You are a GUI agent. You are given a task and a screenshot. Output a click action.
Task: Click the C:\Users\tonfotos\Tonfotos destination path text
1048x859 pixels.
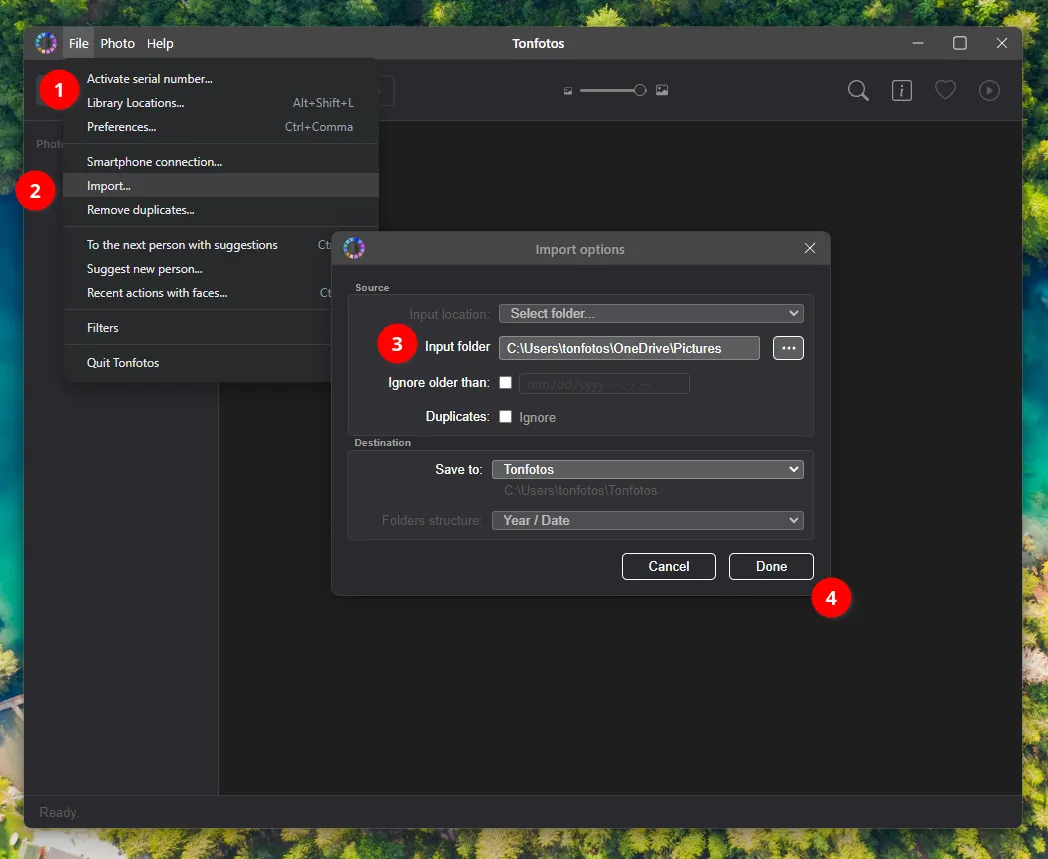click(x=580, y=491)
